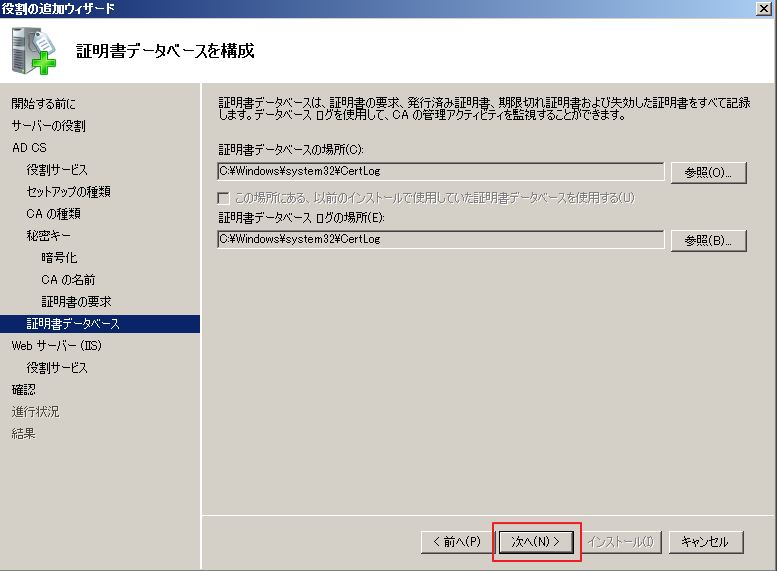Viewport: 777px width, 571px height.
Task: Select 役割サービス under Web サーバー (IIS)
Action: point(57,368)
